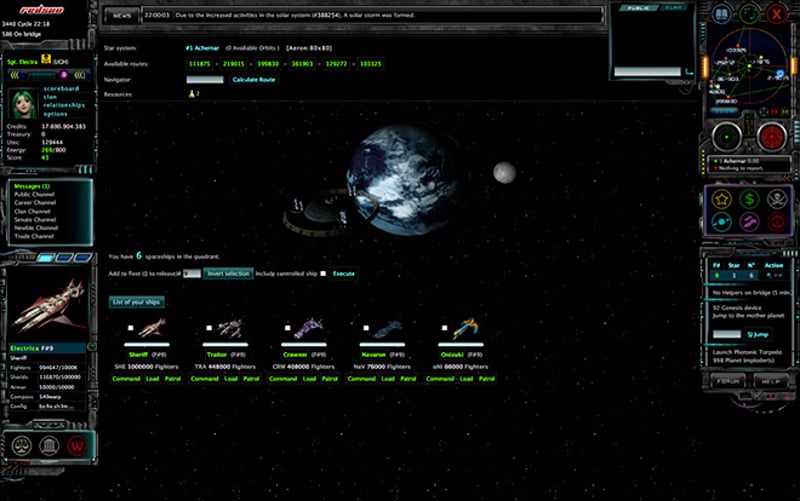Open the Public Channel entry
The image size is (800, 501).
(x=34, y=194)
